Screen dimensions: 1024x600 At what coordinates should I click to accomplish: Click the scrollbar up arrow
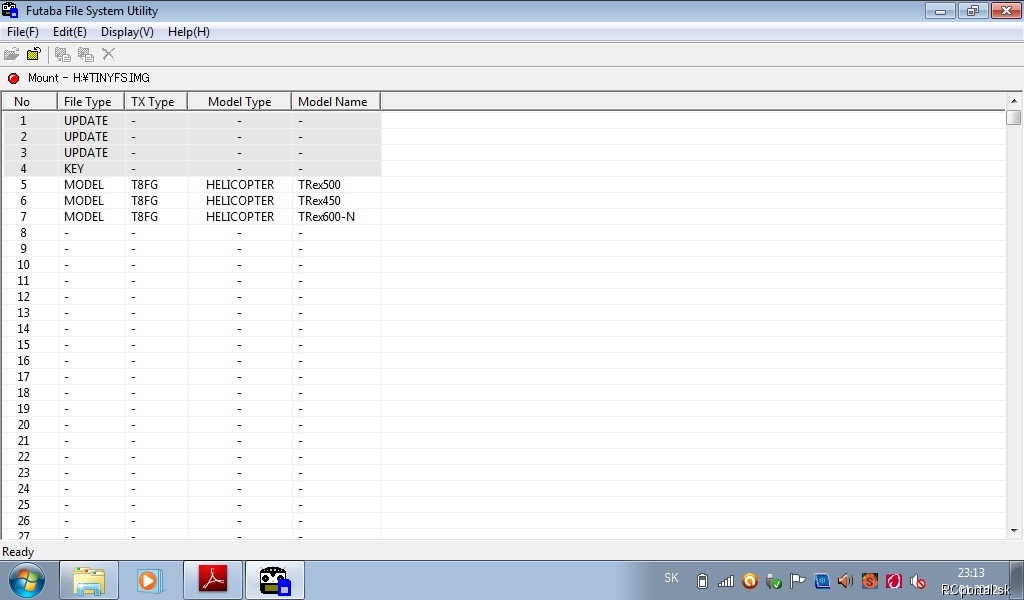point(1014,101)
